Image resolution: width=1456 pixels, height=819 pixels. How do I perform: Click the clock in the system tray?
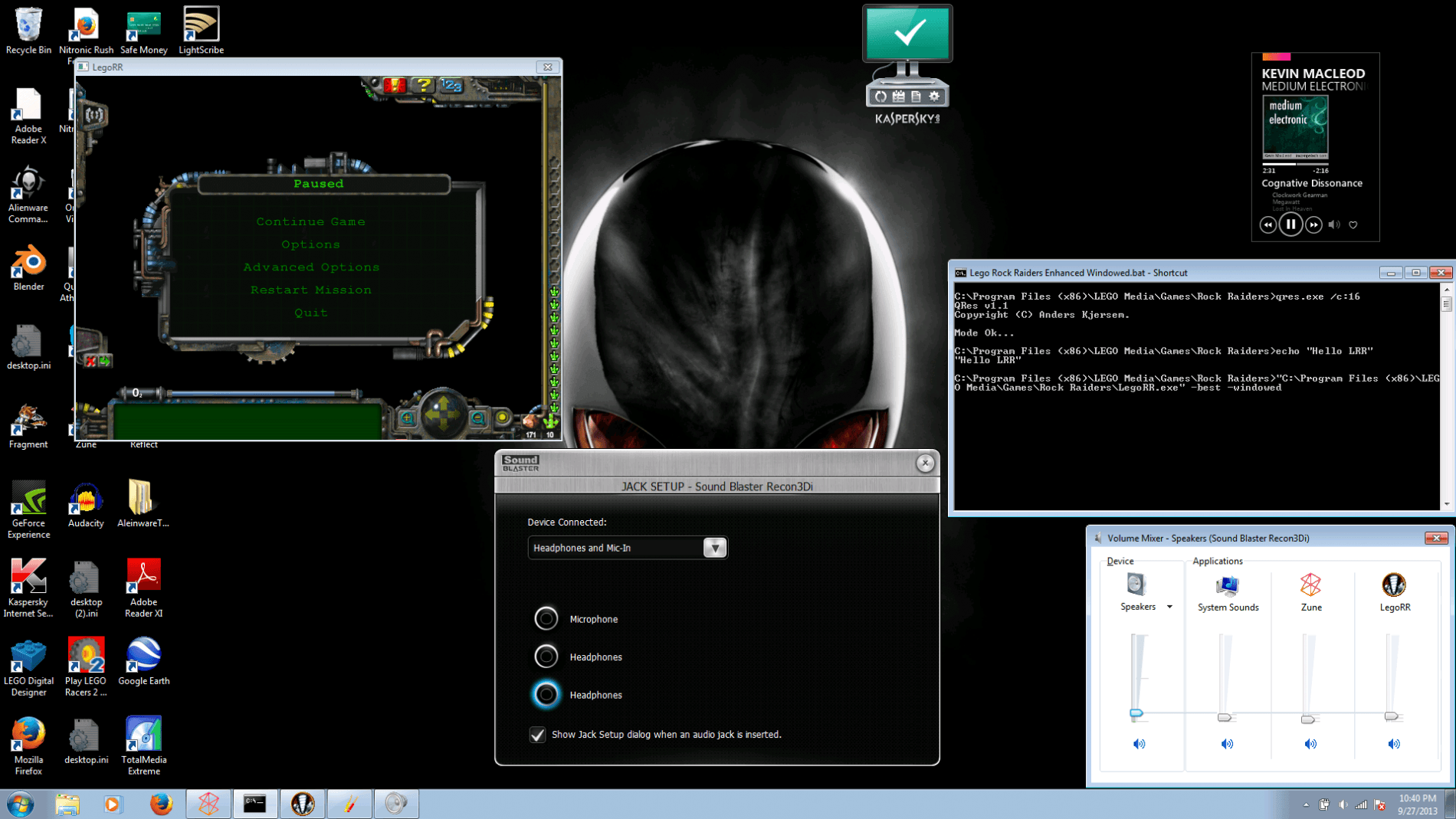[1417, 804]
